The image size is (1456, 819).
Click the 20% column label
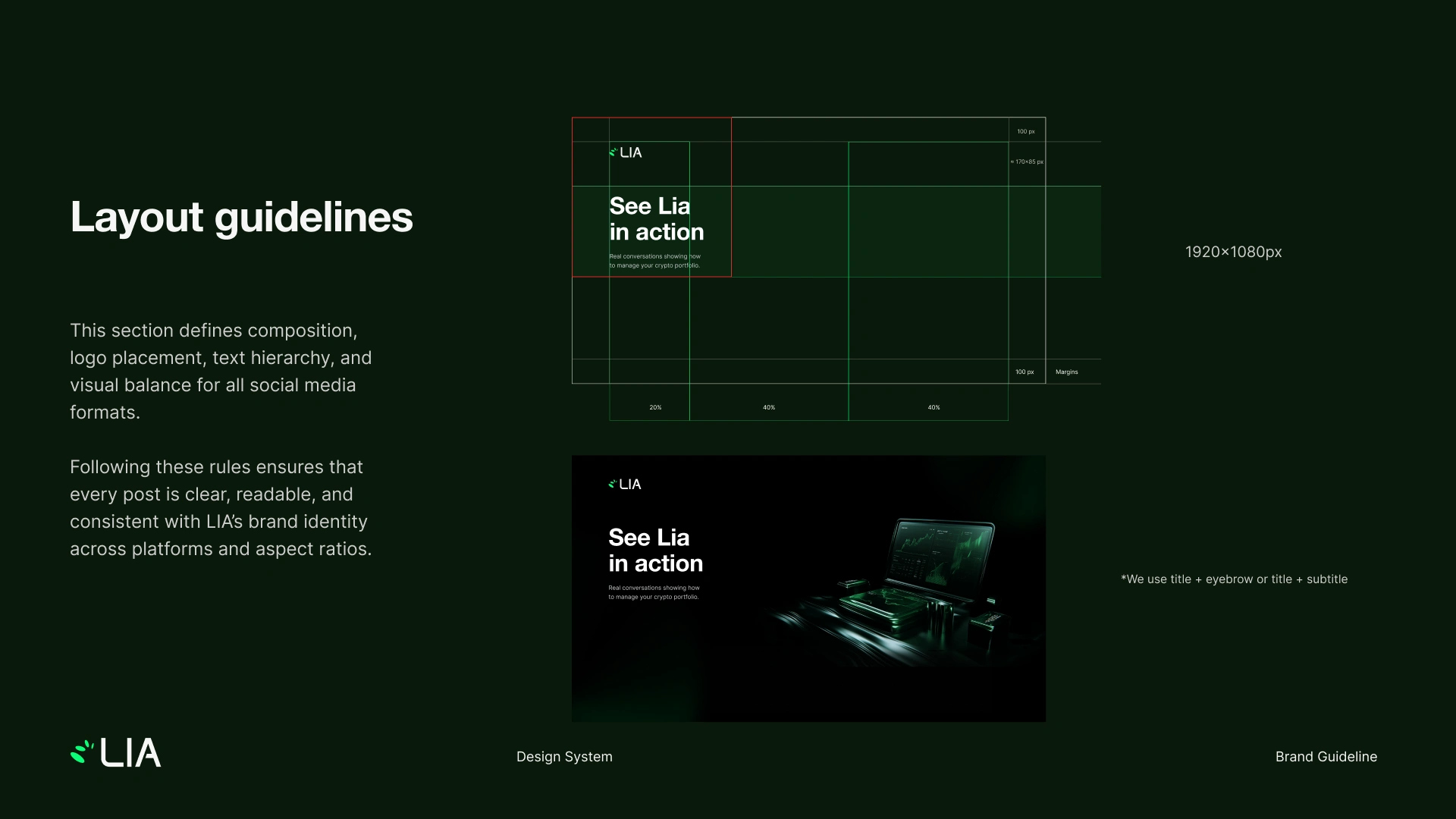tap(655, 408)
